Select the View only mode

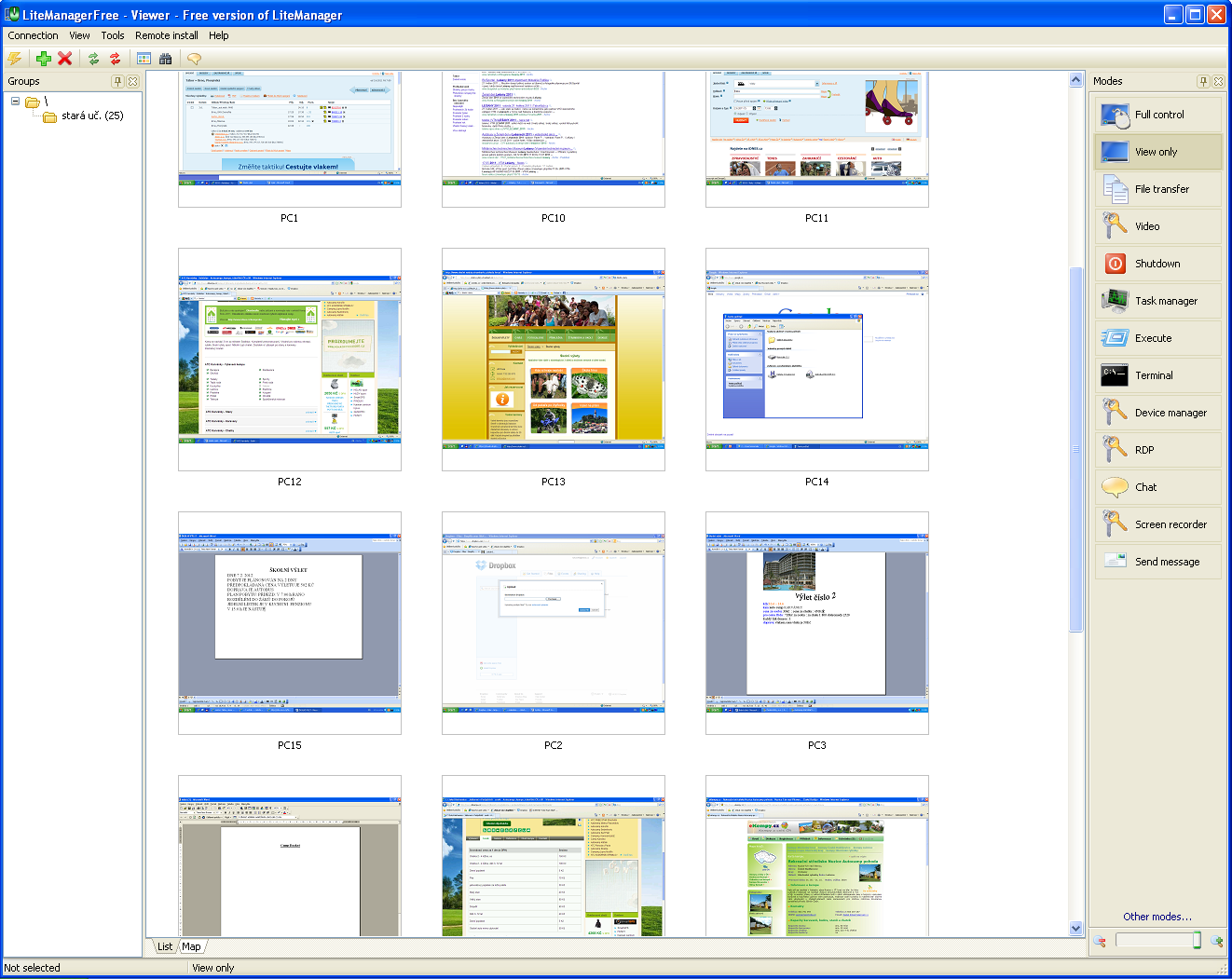coord(1158,152)
